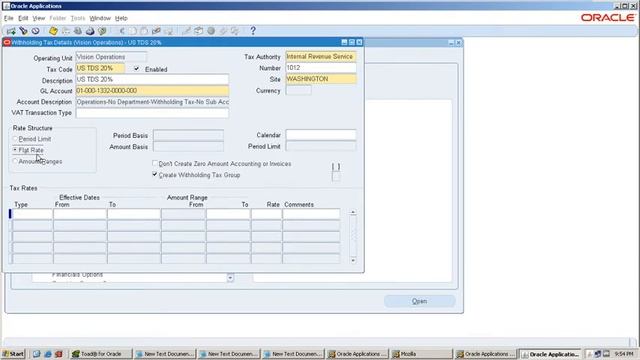
Task: Click the Description field
Action: click(152, 80)
